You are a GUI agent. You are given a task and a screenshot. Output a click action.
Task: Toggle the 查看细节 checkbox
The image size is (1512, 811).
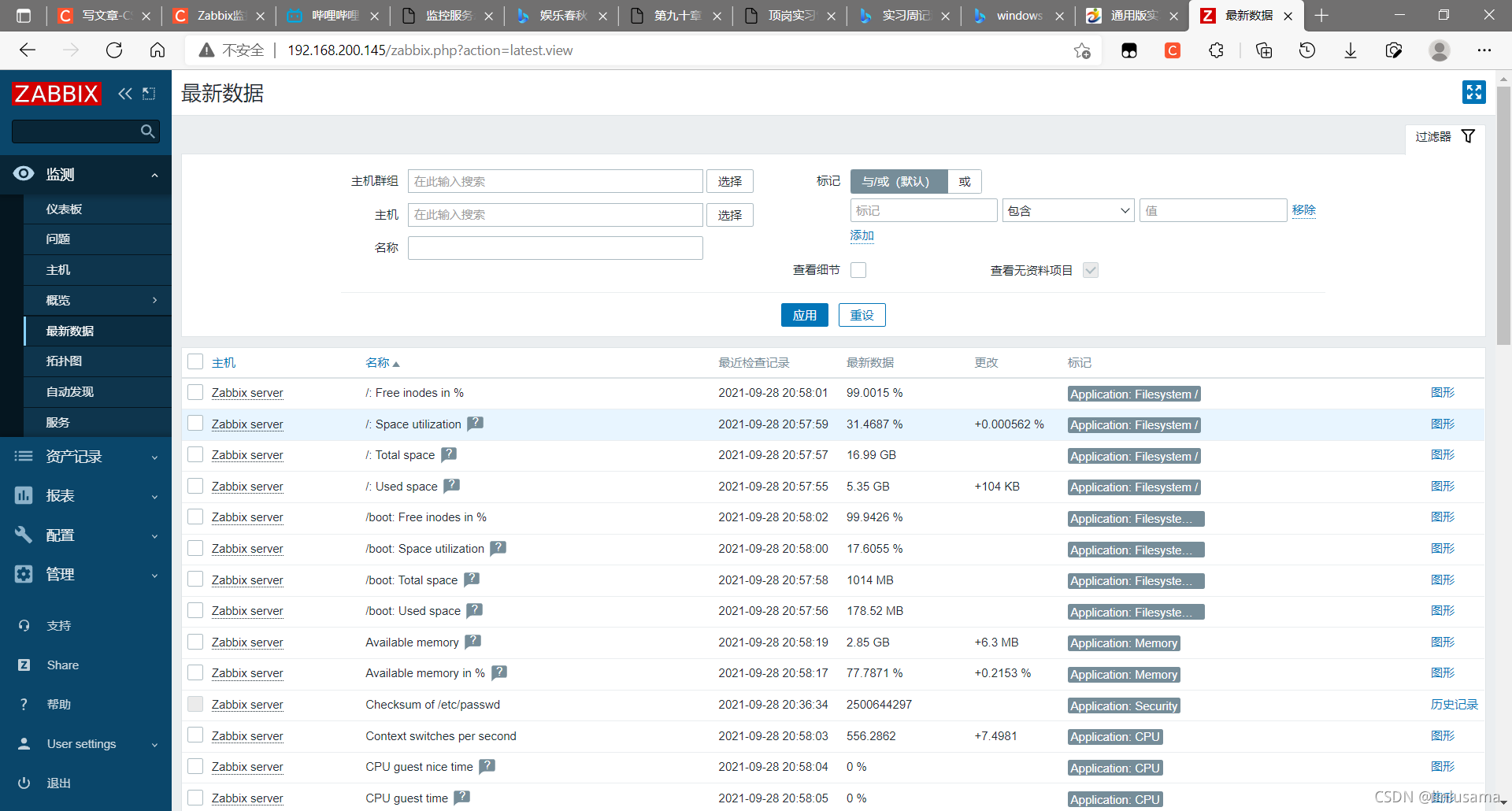coord(858,270)
